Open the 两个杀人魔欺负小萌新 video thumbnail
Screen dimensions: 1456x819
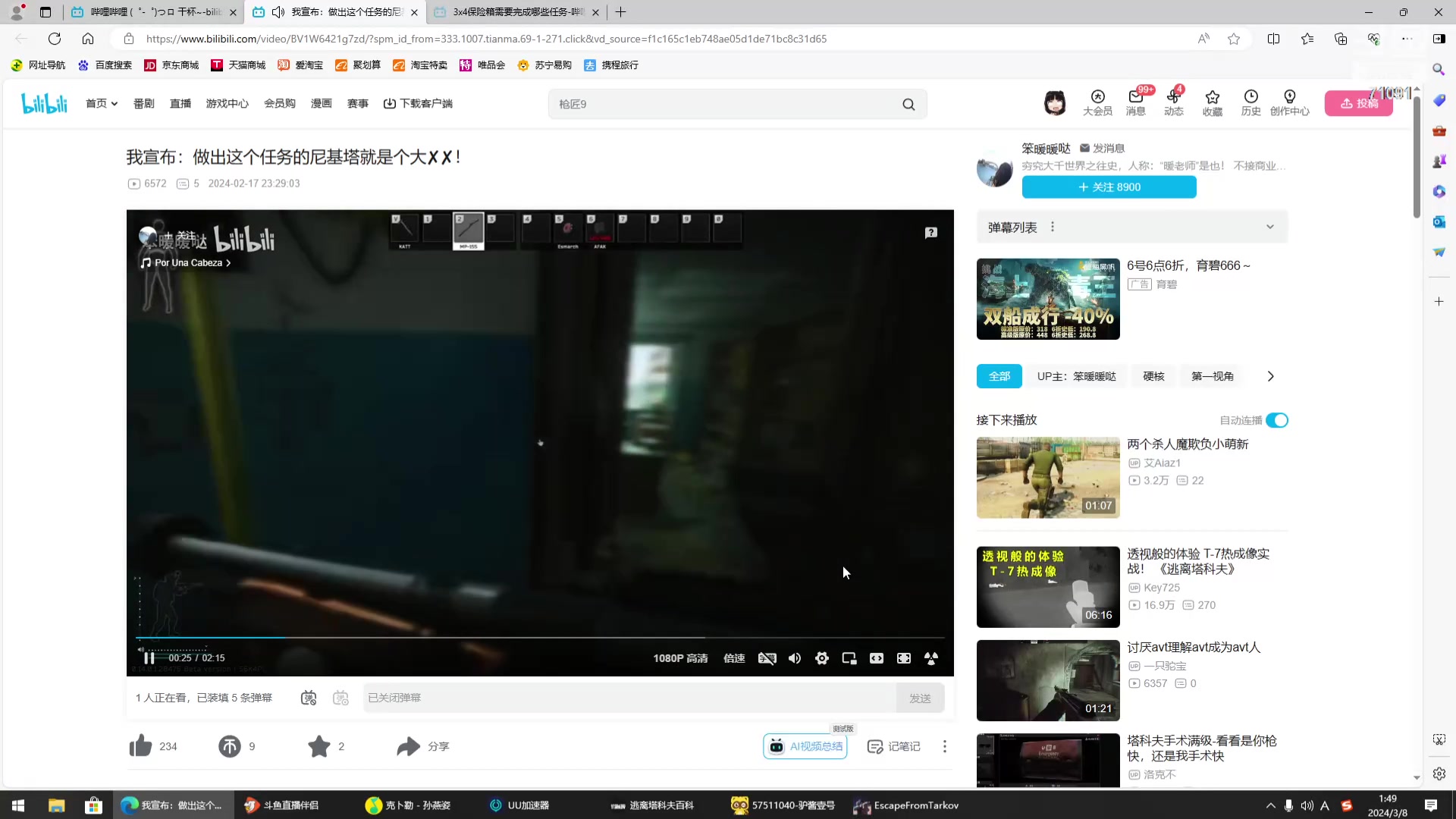(1048, 478)
